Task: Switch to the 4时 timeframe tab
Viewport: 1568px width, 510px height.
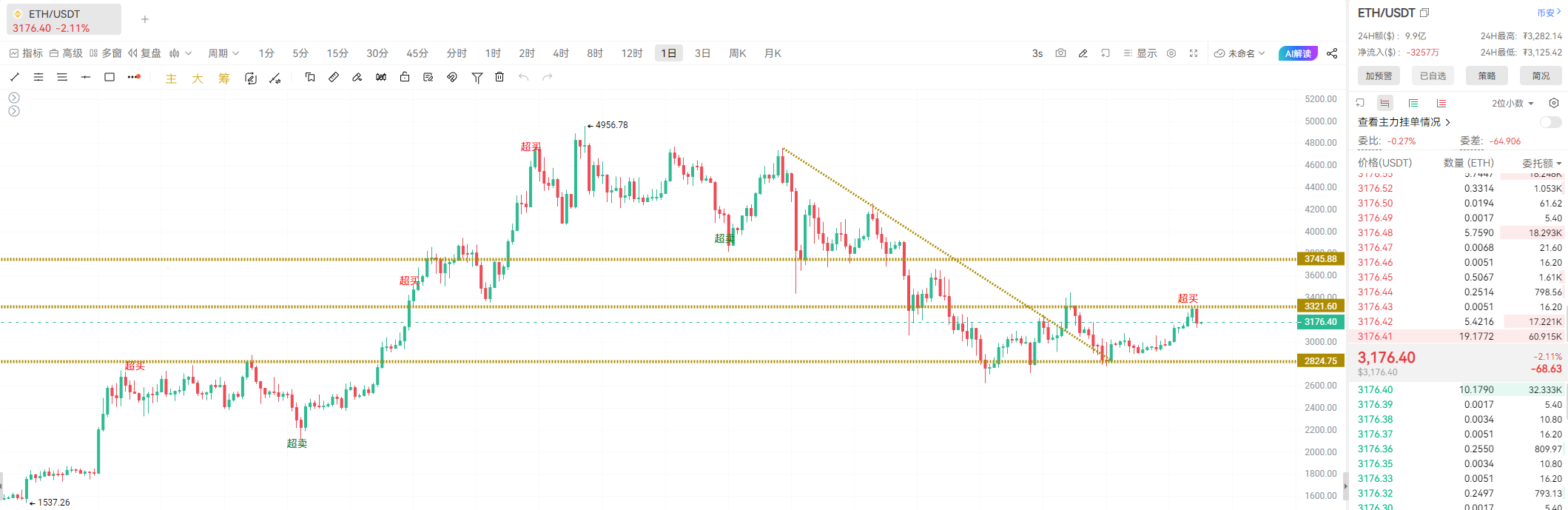Action: [561, 53]
